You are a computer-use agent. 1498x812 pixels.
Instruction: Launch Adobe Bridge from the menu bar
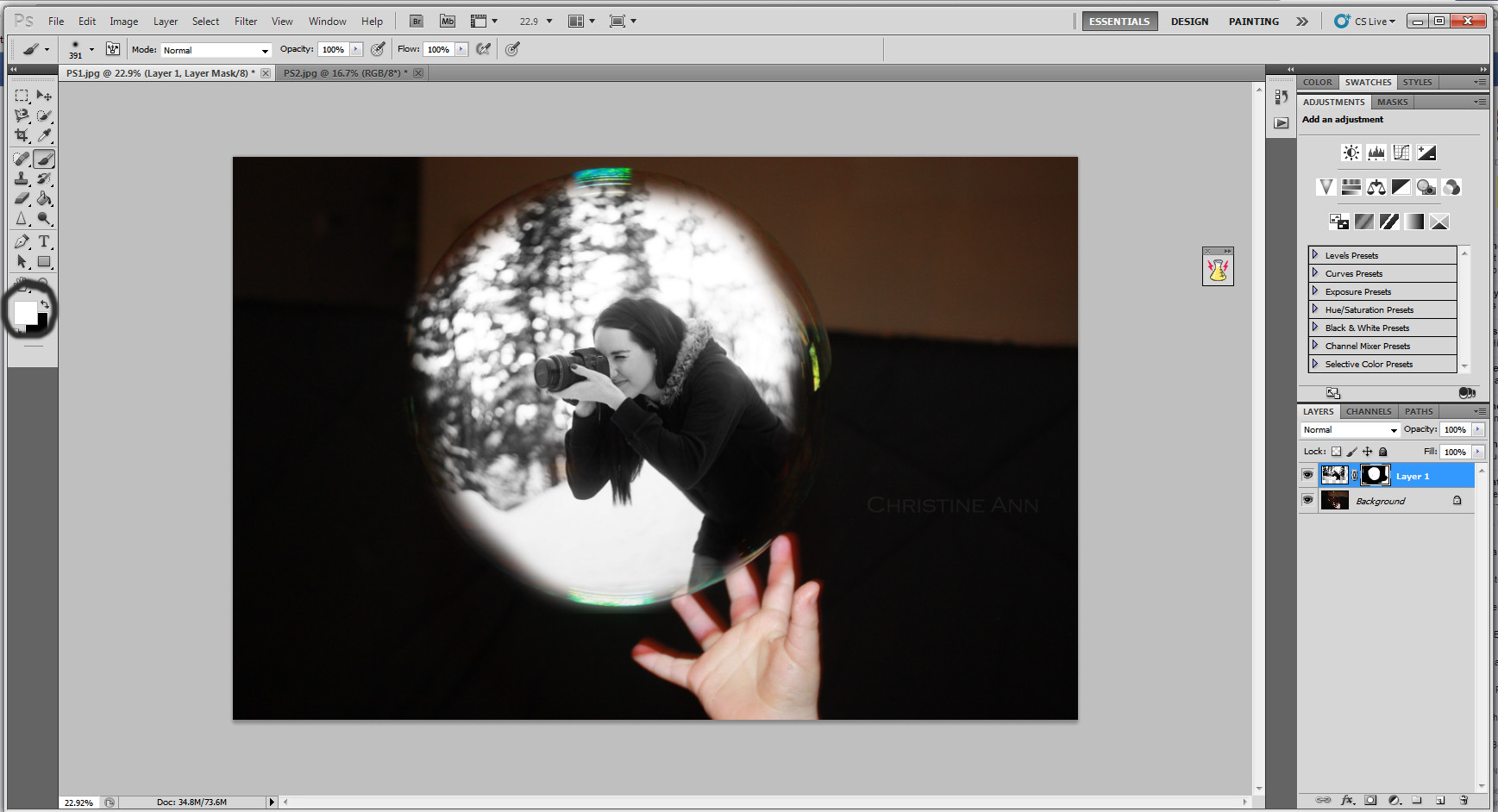[x=417, y=21]
